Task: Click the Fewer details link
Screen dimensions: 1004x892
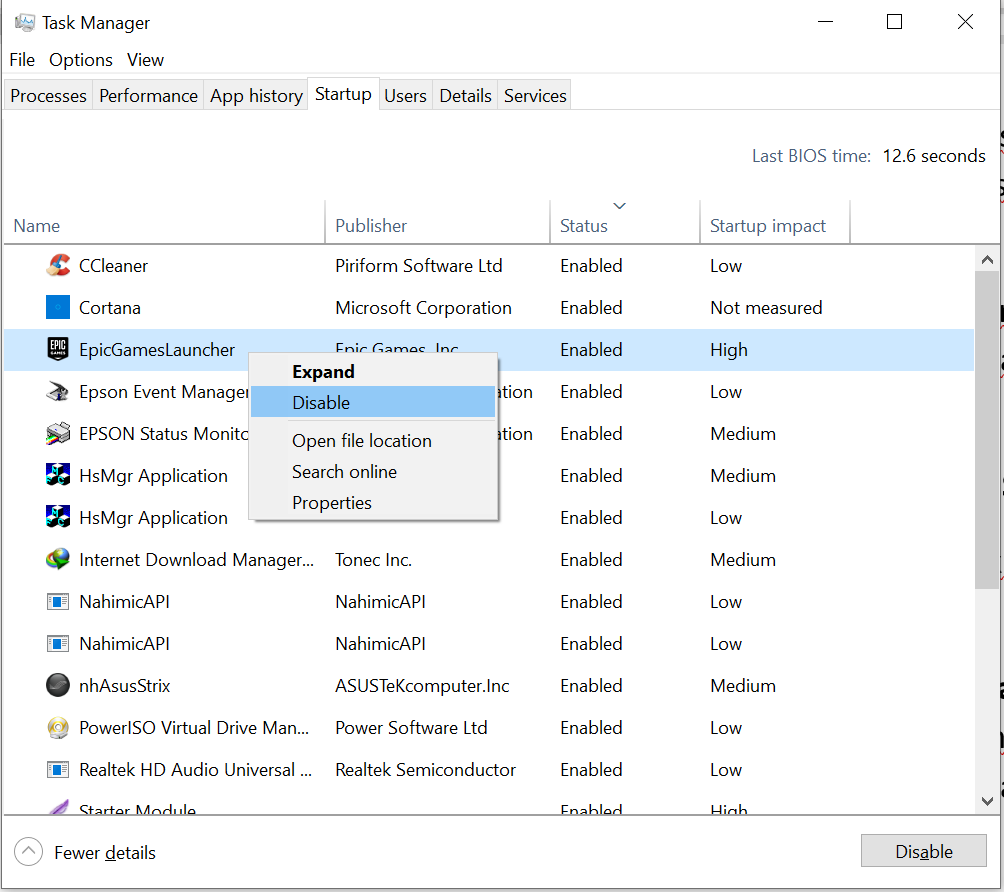Action: click(105, 852)
